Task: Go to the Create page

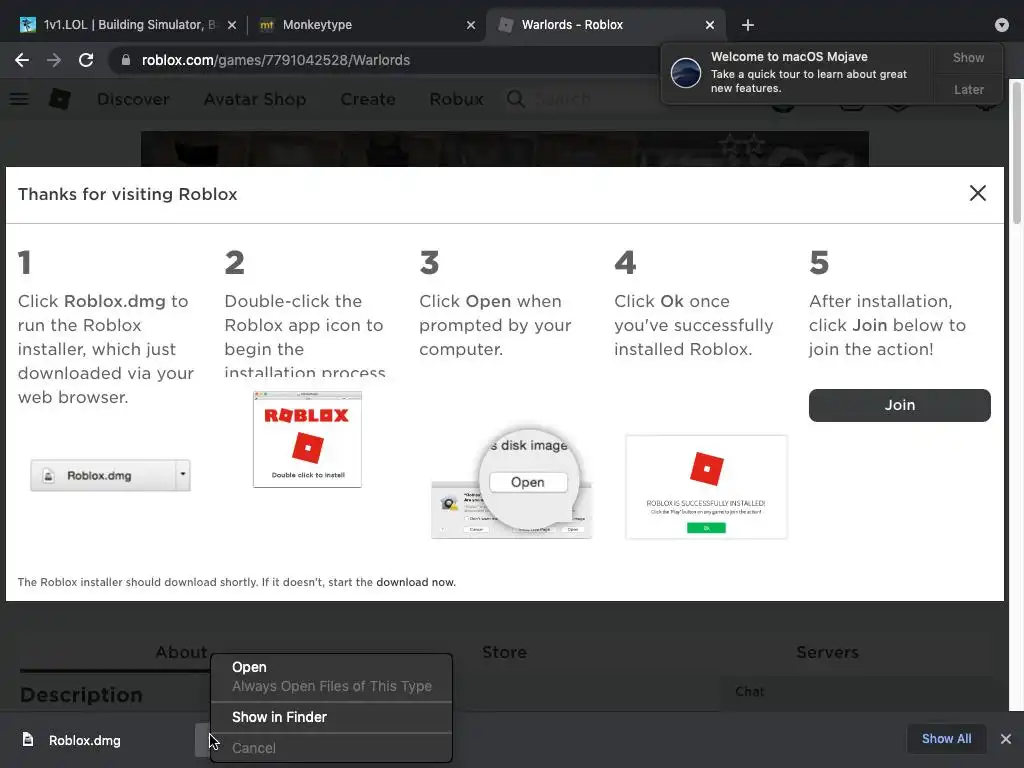Action: 368,99
